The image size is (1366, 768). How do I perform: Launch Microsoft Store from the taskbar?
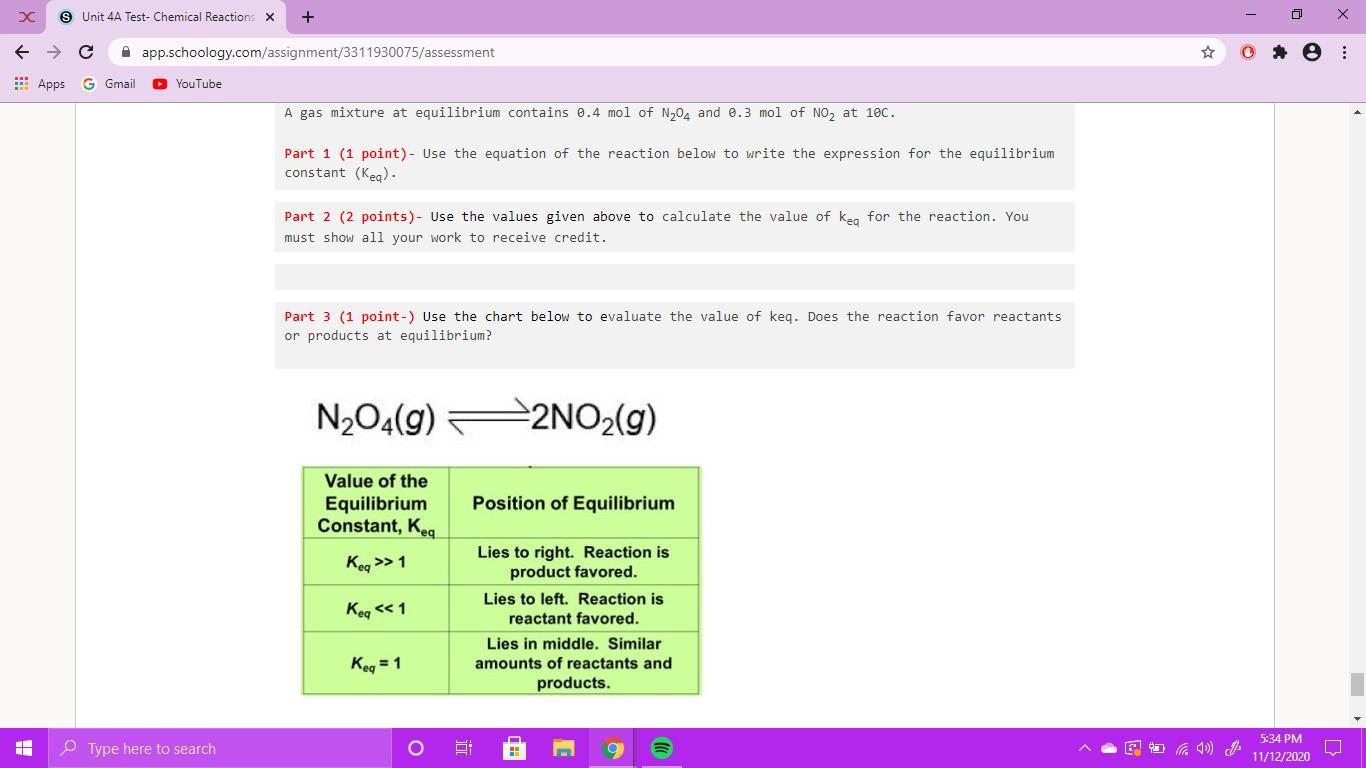(x=514, y=748)
